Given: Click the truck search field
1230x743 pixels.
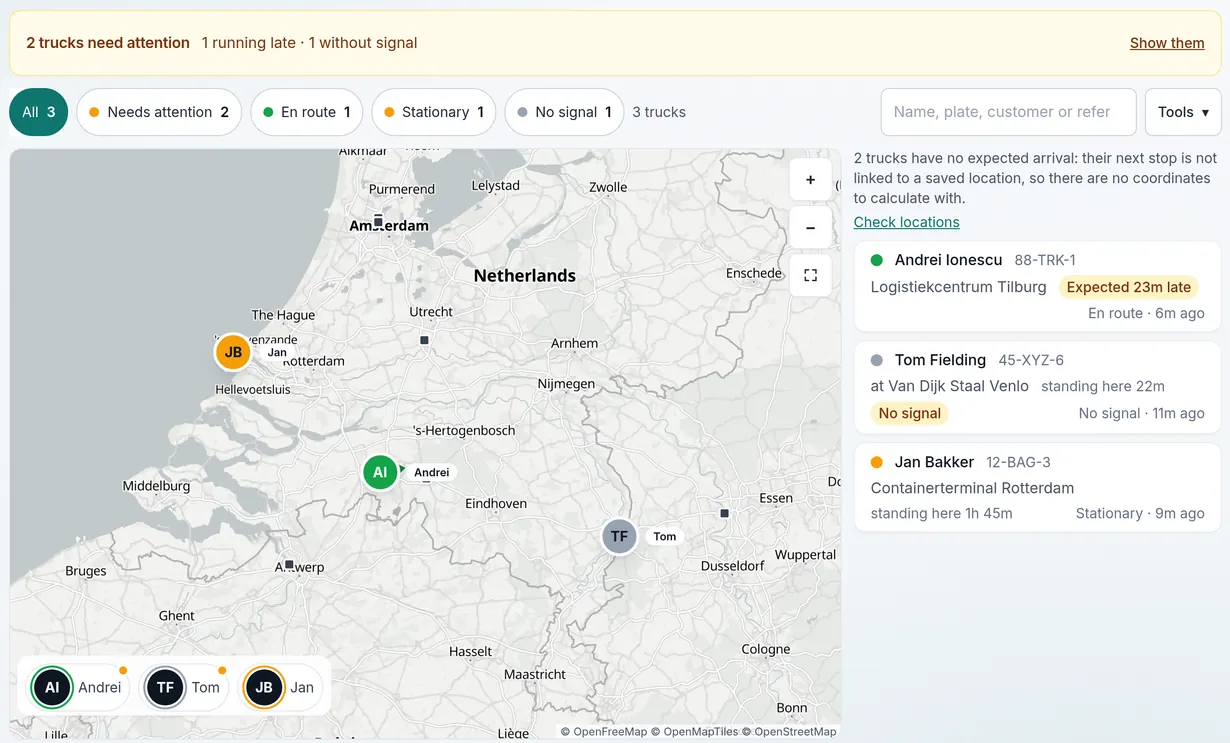Looking at the screenshot, I should pyautogui.click(x=1008, y=112).
